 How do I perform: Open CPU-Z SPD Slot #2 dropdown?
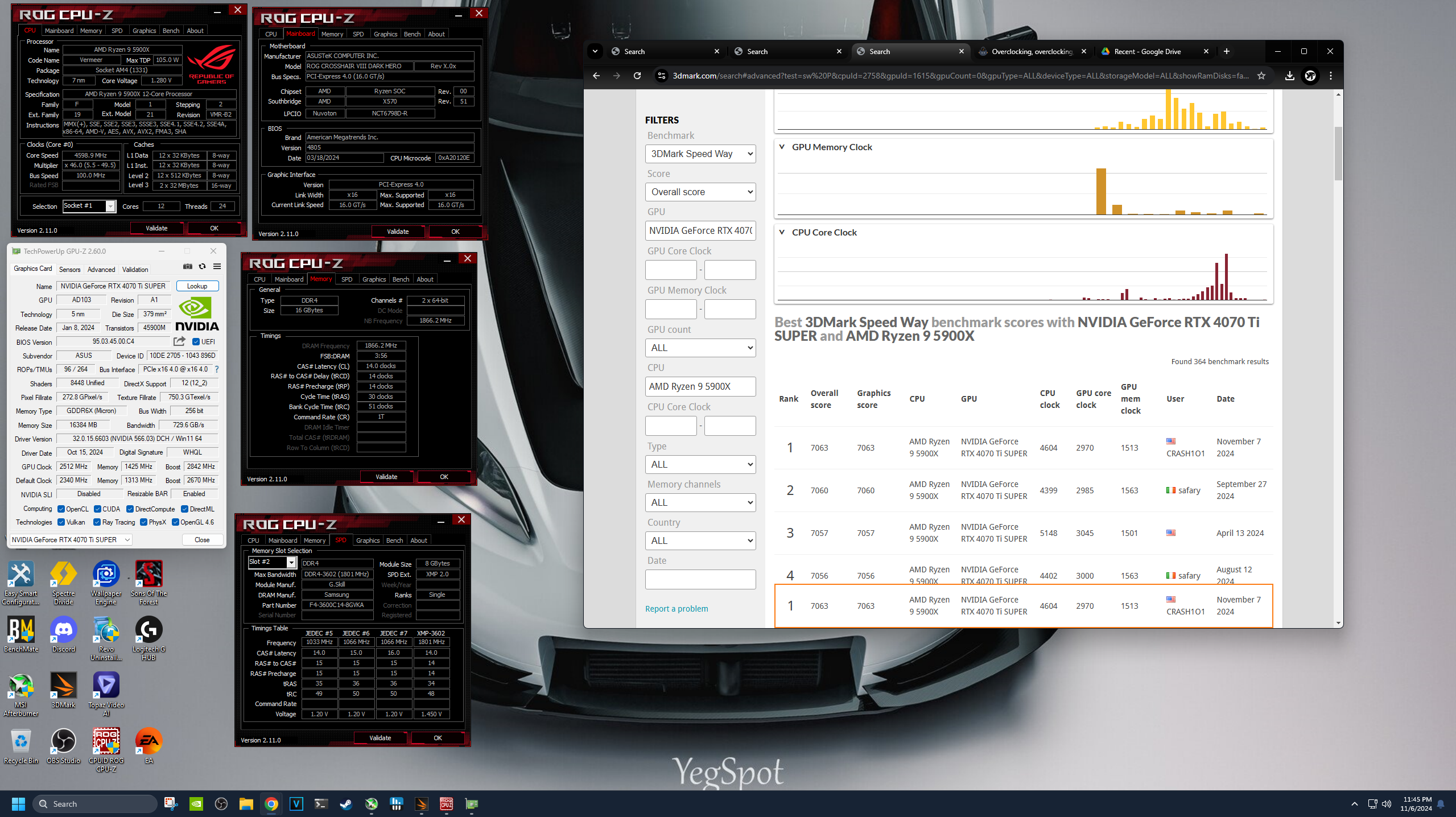[273, 562]
